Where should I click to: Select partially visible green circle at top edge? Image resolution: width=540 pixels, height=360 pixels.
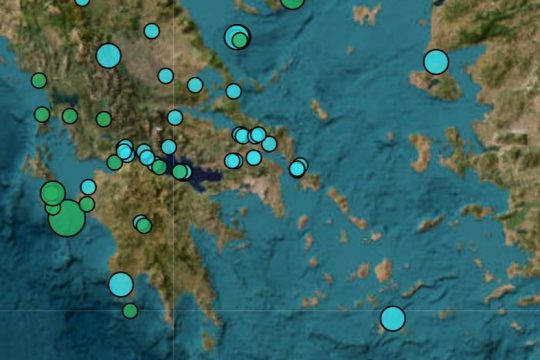coord(292,2)
